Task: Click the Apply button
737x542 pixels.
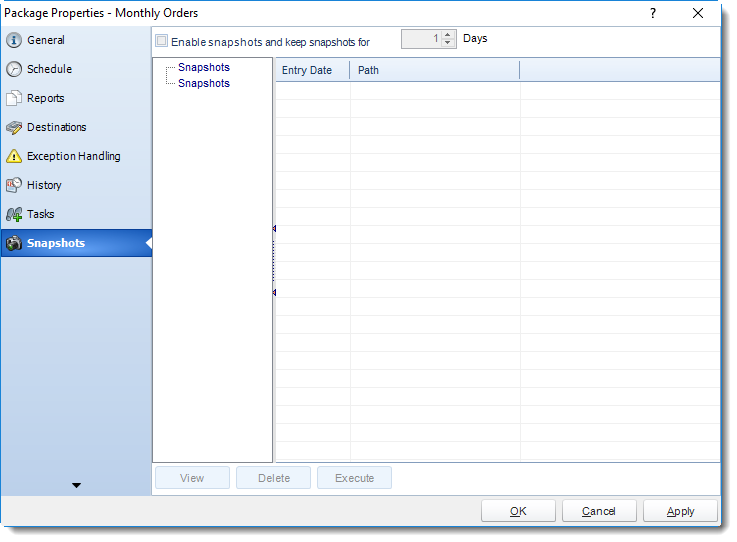Action: coord(680,511)
